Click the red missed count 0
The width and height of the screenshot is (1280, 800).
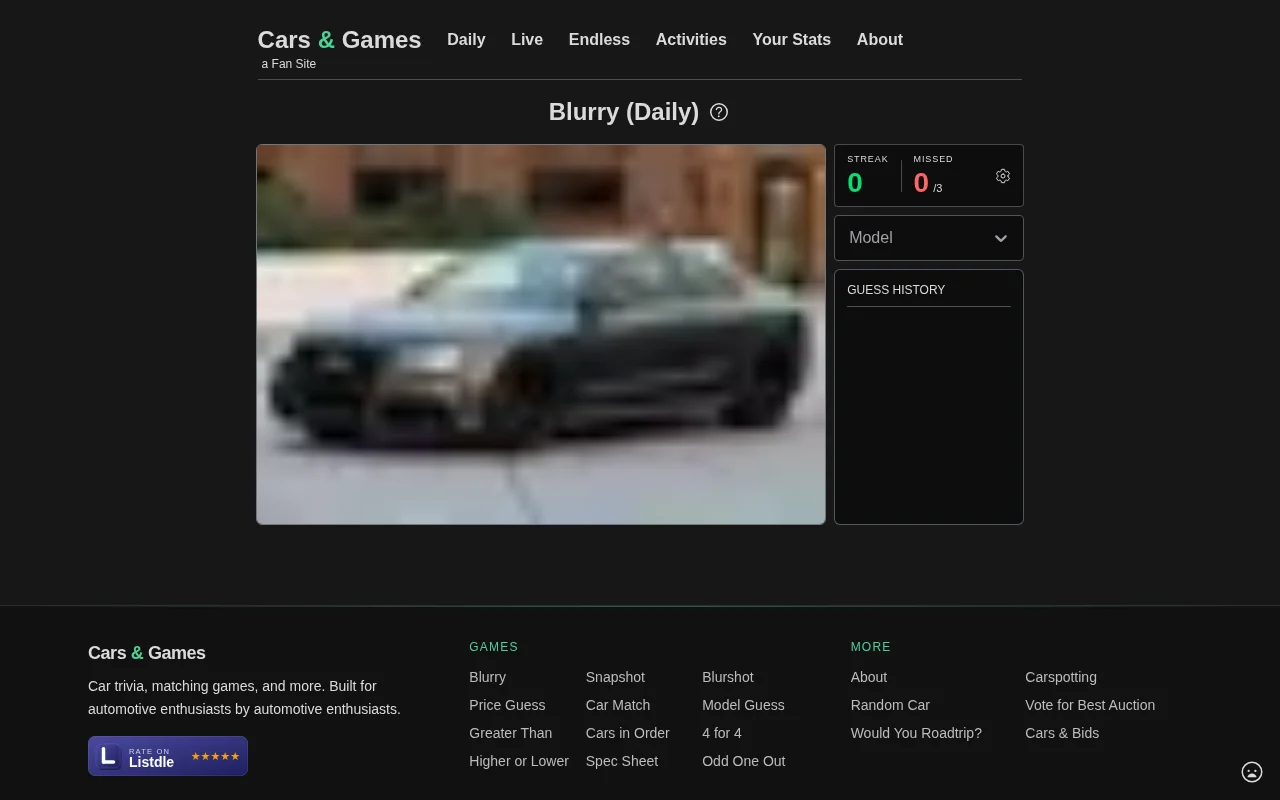[x=921, y=183]
